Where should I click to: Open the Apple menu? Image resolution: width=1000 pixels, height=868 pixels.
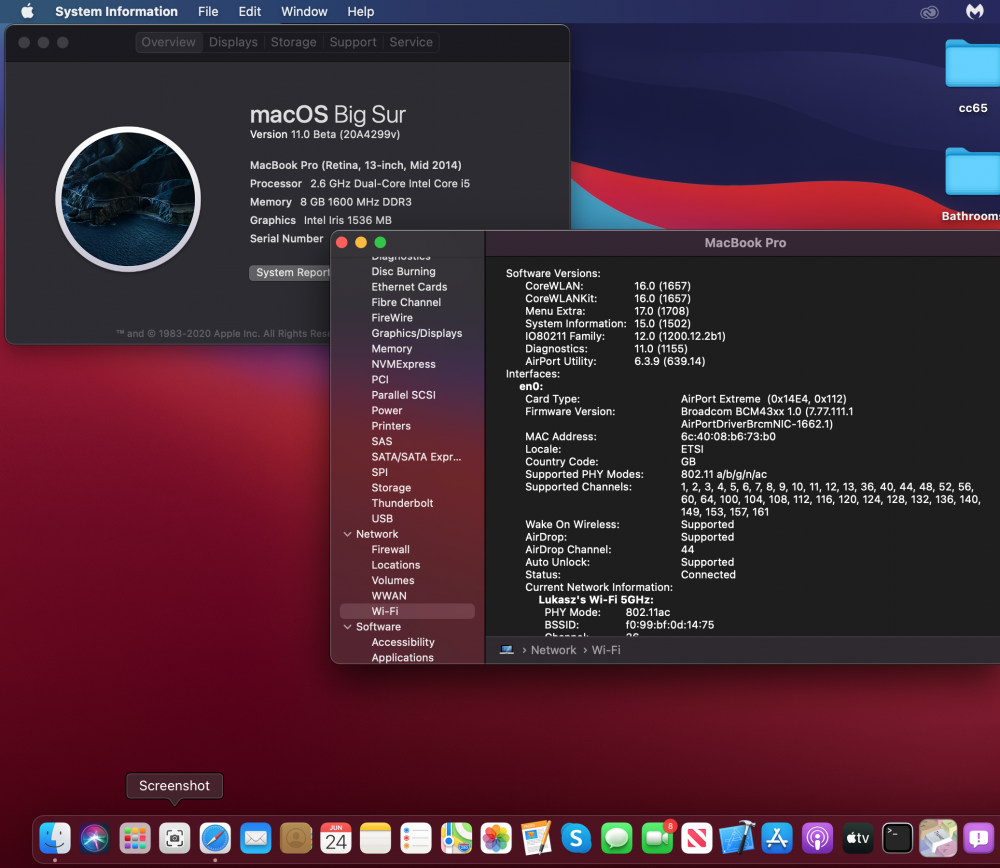[x=27, y=11]
